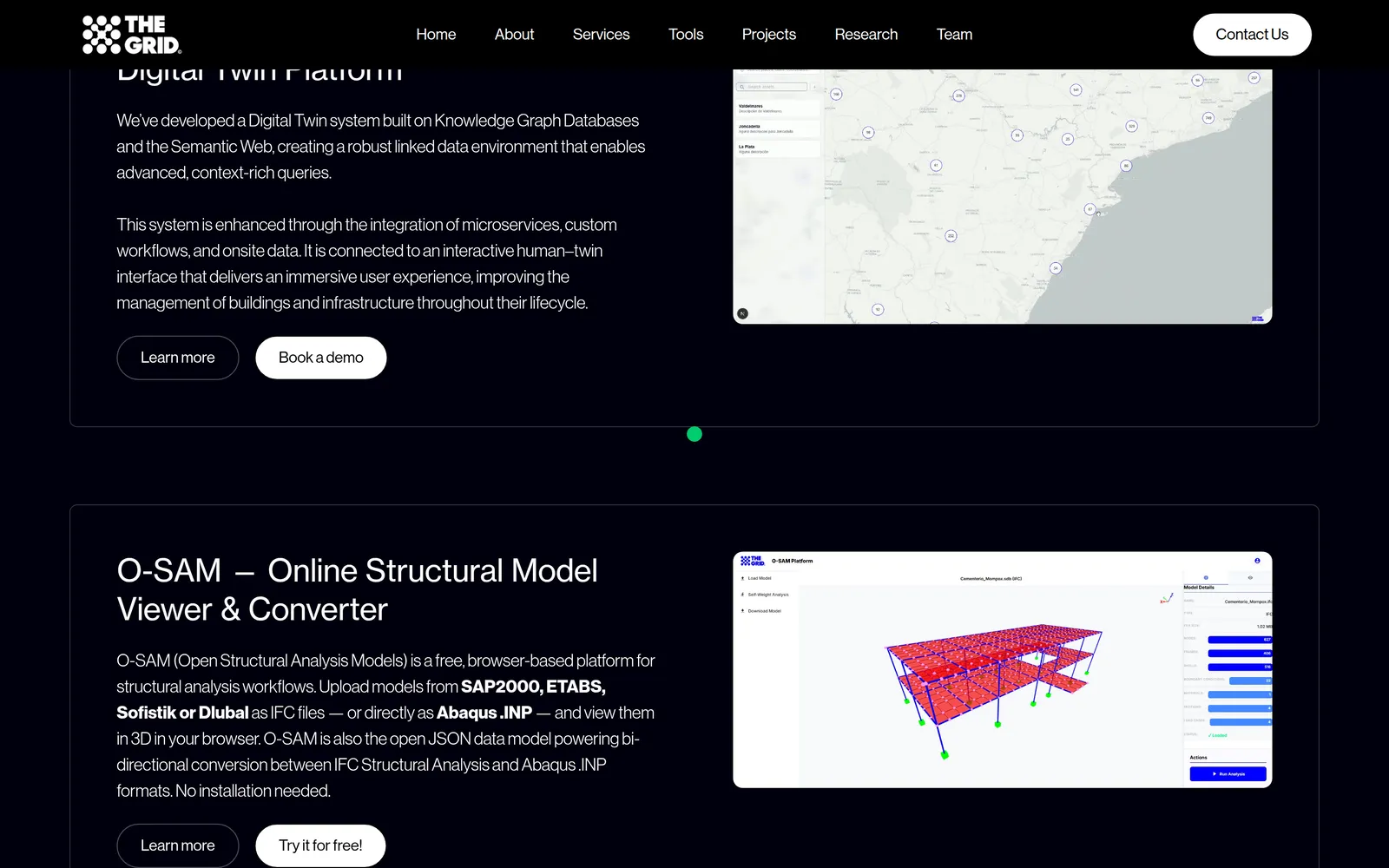The image size is (1389, 868).
Task: Click the Cementerio_Mompox.sdb file name in viewer
Action: (x=991, y=578)
